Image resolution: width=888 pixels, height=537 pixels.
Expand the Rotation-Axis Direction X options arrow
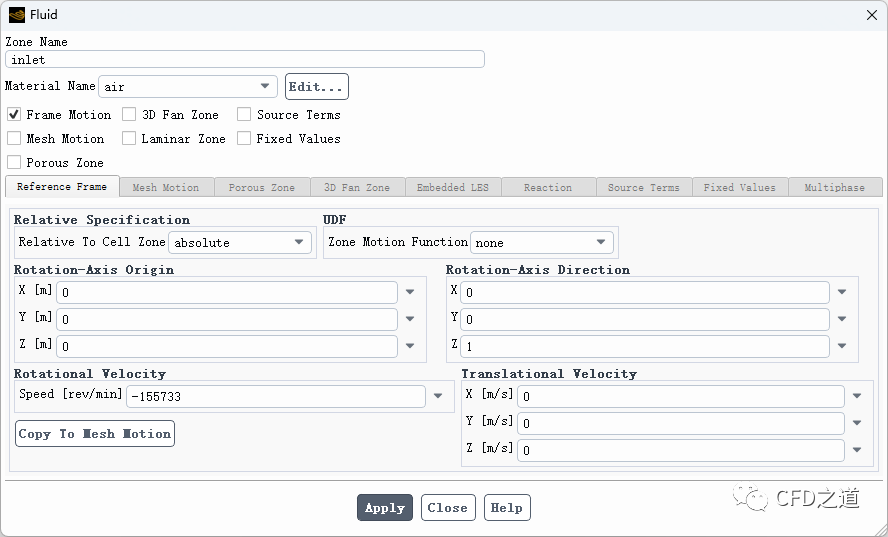pos(842,292)
